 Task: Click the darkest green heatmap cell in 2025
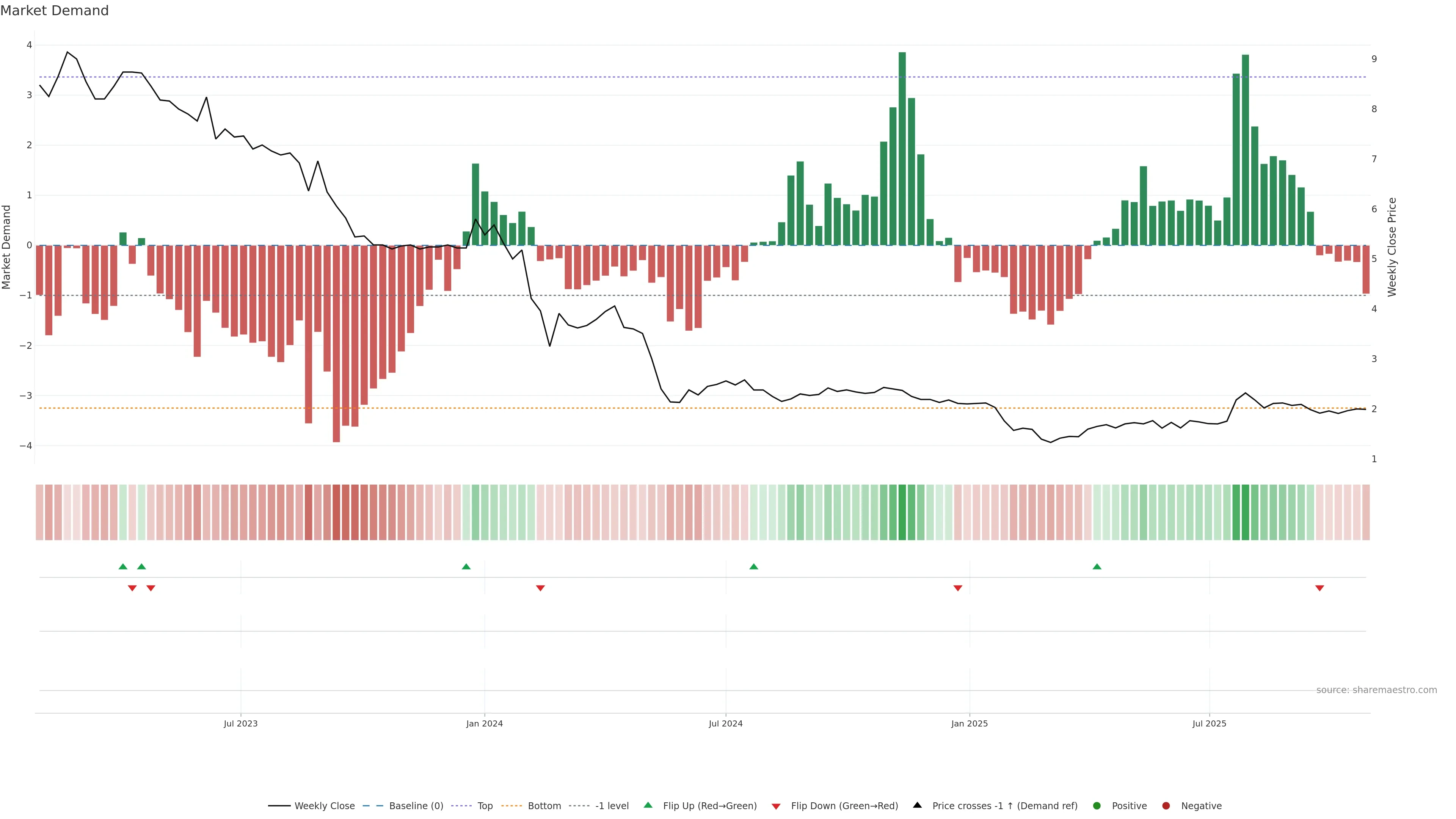1245,512
